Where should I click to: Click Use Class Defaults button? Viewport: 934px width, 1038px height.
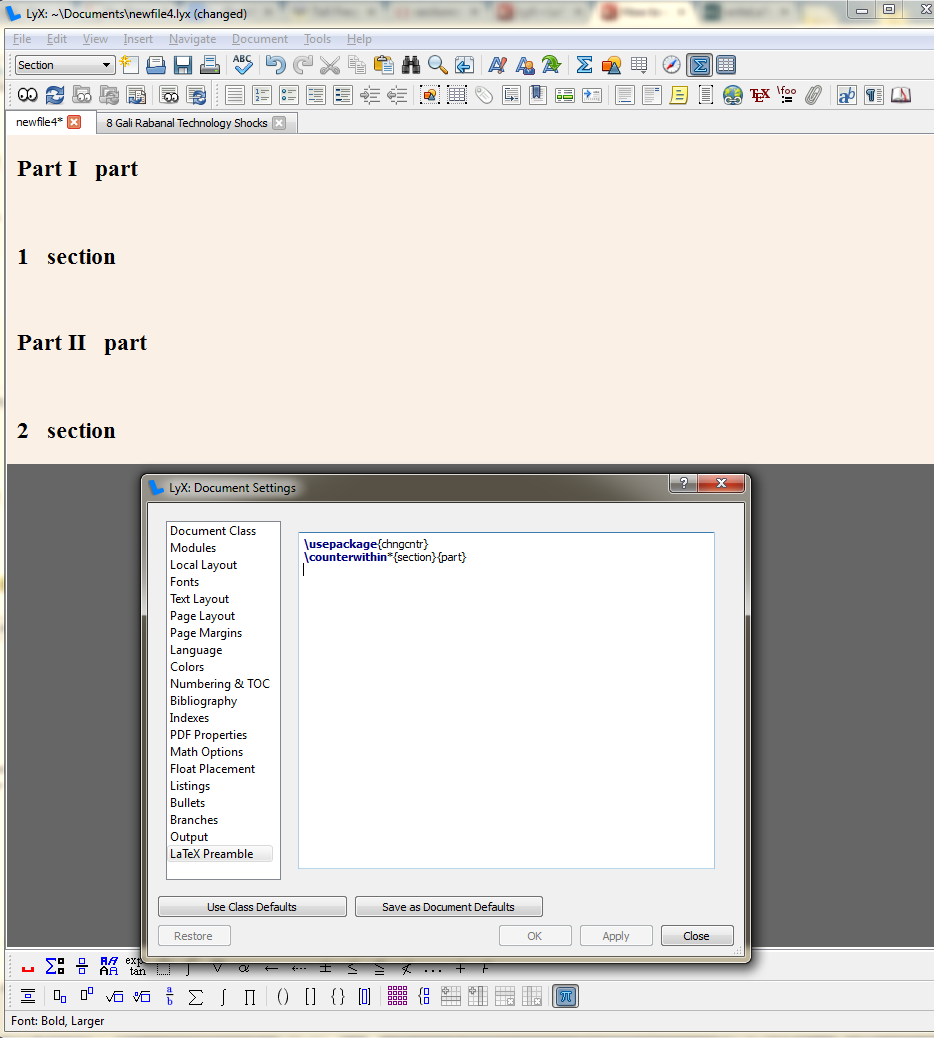click(x=252, y=907)
